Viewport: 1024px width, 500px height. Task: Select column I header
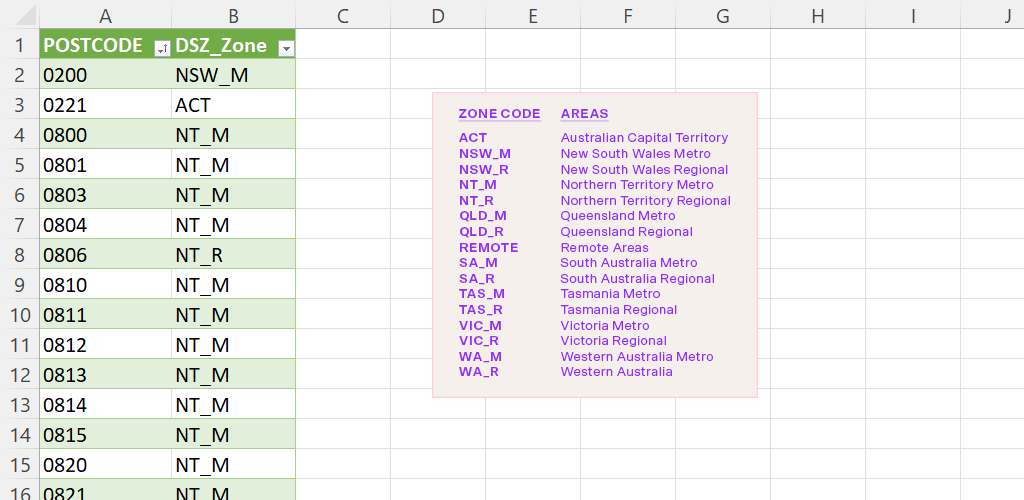click(x=913, y=16)
